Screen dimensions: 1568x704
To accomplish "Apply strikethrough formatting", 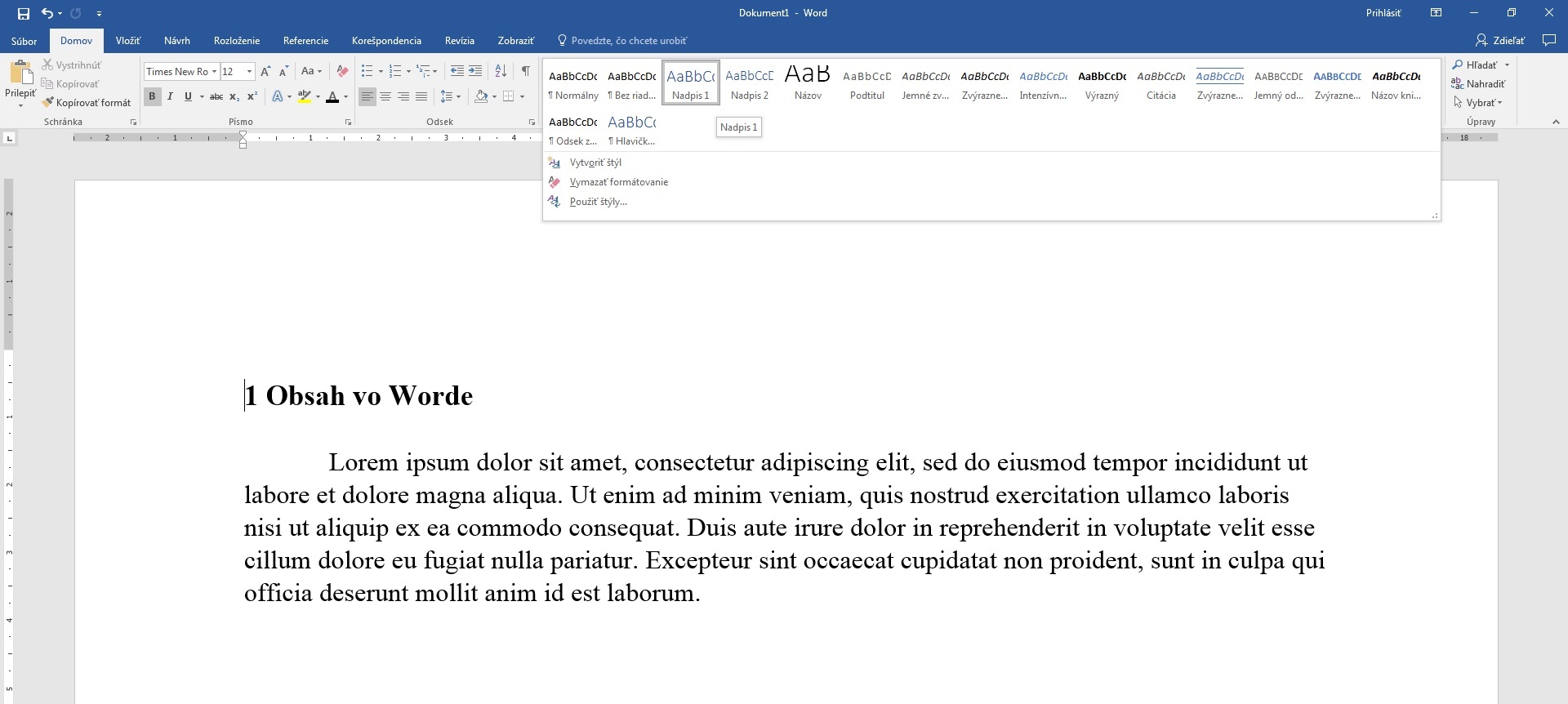I will (216, 96).
